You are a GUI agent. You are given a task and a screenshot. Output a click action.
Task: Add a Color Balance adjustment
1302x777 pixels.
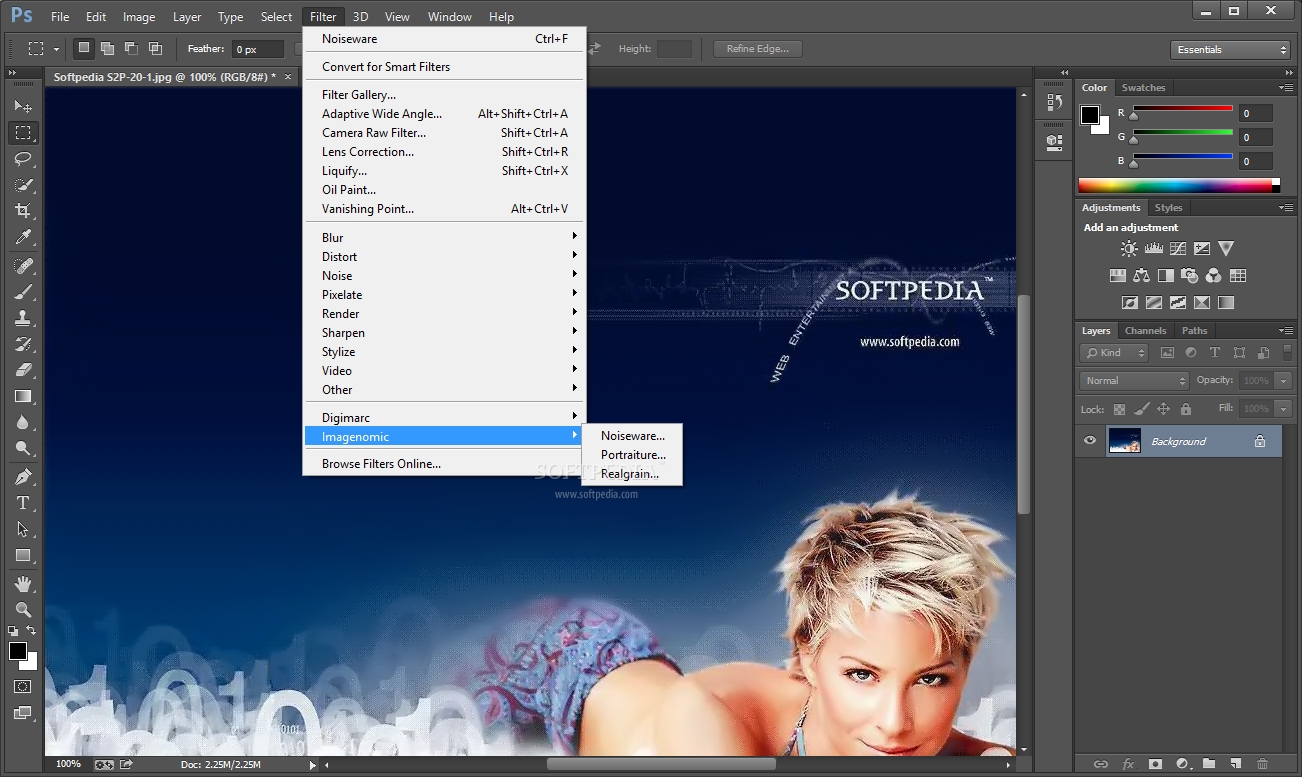(x=1141, y=275)
